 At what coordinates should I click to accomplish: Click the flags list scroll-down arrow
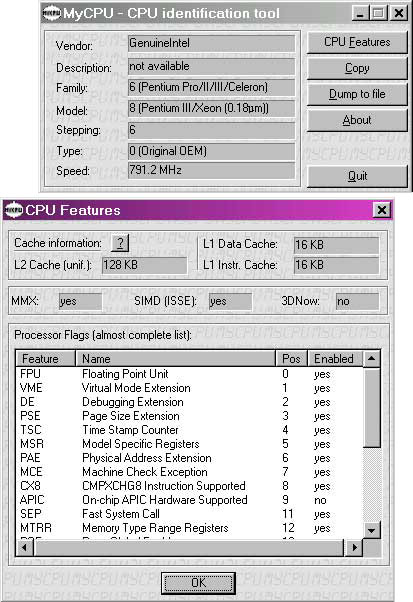372,531
